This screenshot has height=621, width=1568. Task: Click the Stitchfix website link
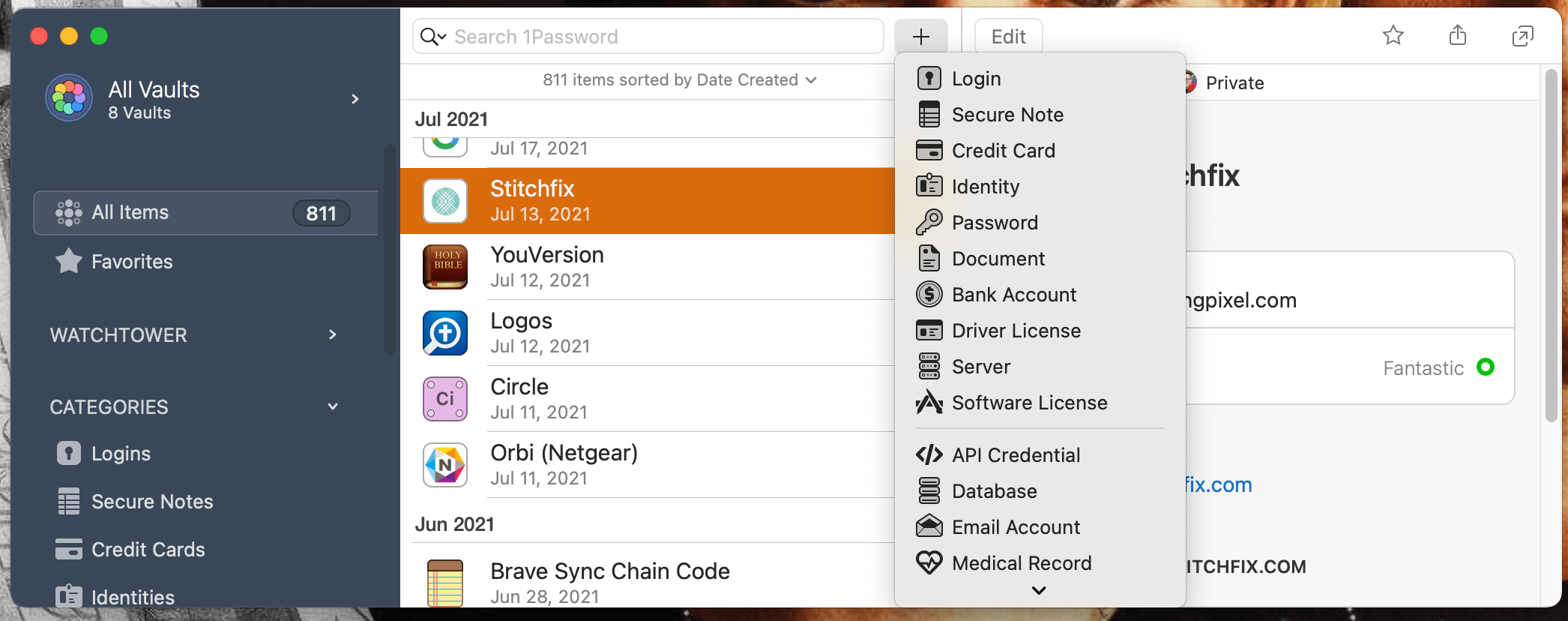click(x=1219, y=484)
